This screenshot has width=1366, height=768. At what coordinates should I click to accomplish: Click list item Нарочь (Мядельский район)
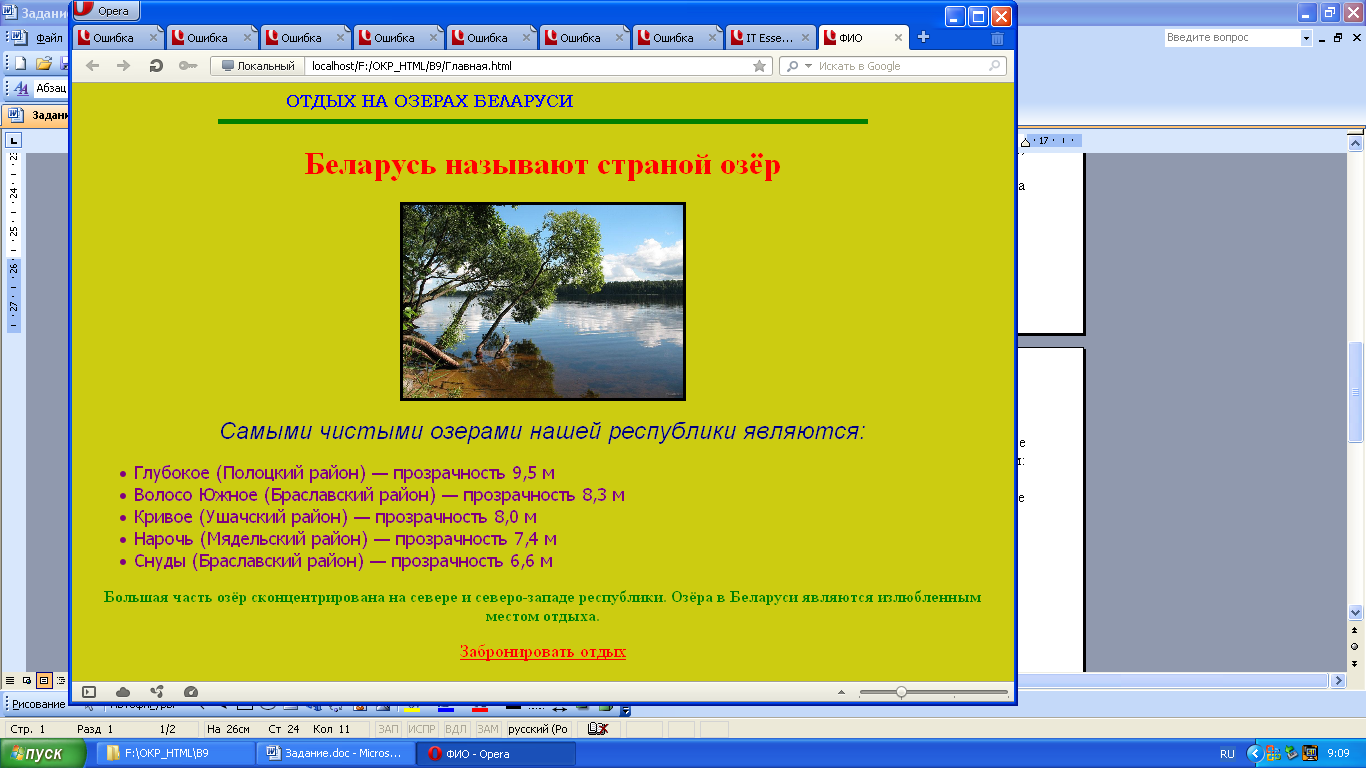(x=345, y=539)
